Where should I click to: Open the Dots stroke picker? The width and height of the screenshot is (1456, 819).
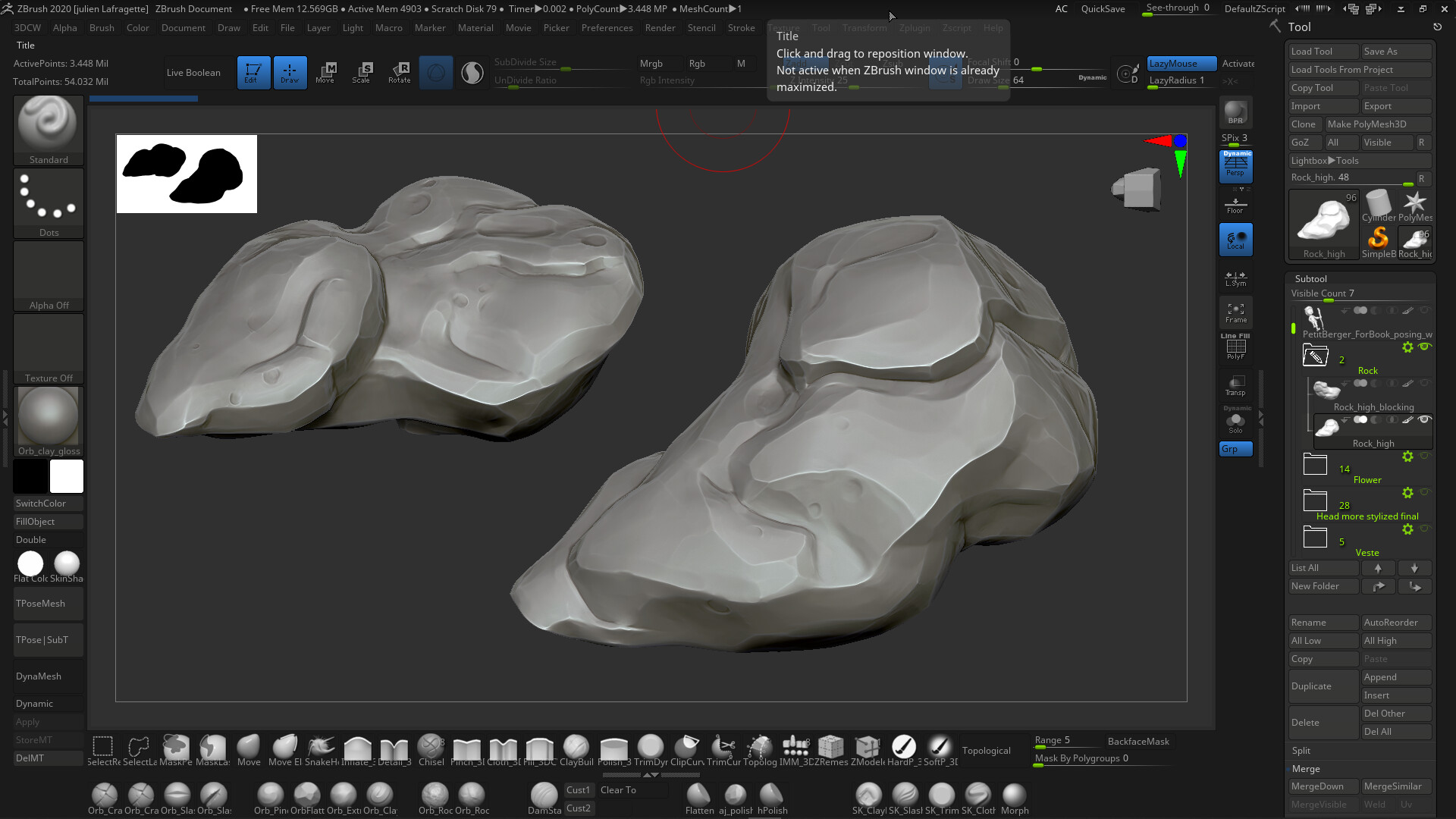click(x=49, y=202)
